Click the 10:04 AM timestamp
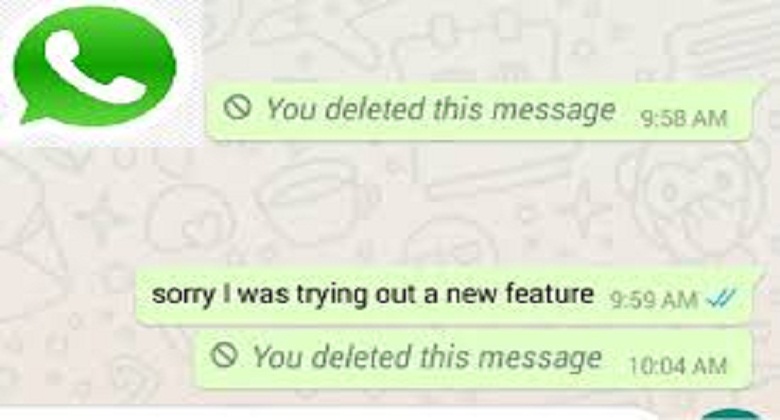The height and width of the screenshot is (420, 780). tap(678, 367)
